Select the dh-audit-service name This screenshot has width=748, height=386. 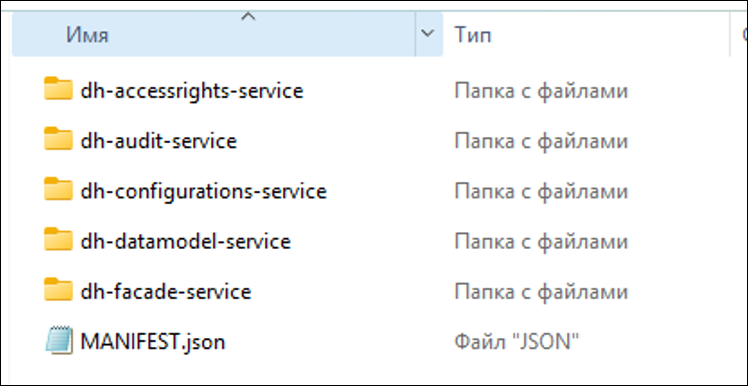(x=158, y=141)
